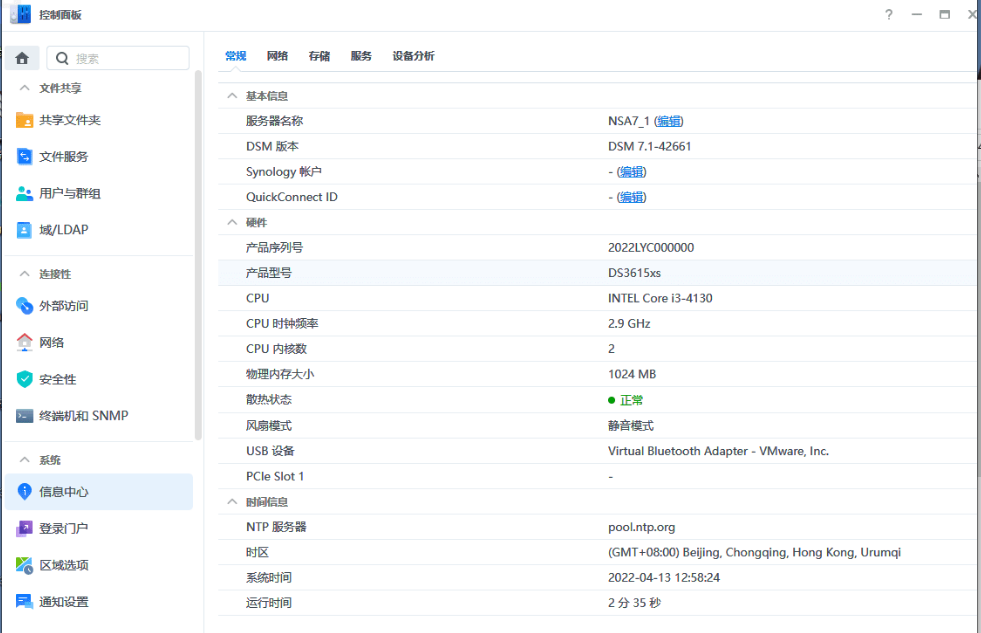The image size is (981, 633).
Task: Select the uptime value 2 分 35 秒
Action: tap(634, 603)
